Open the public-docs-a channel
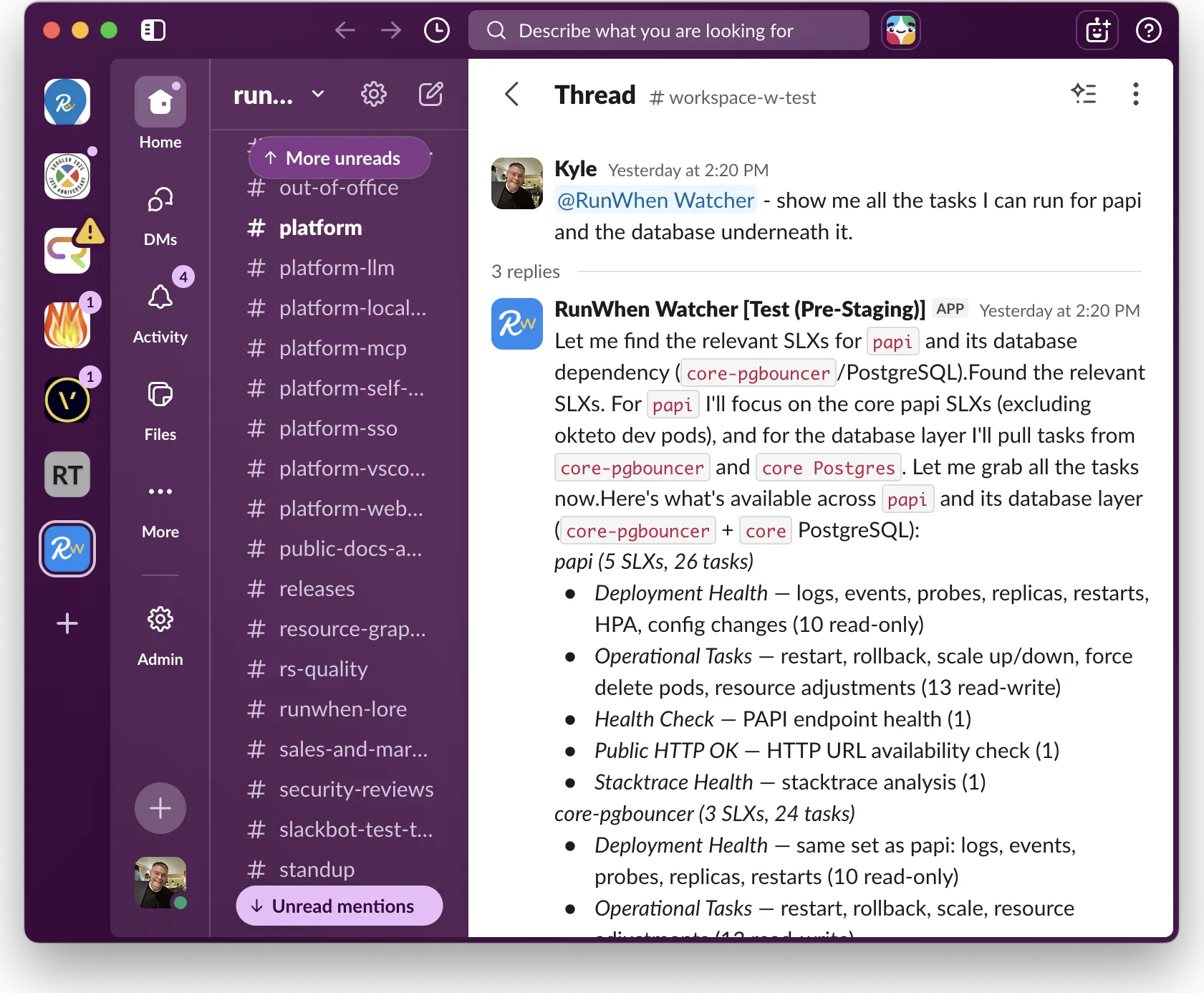Image resolution: width=1204 pixels, height=993 pixels. (x=339, y=549)
